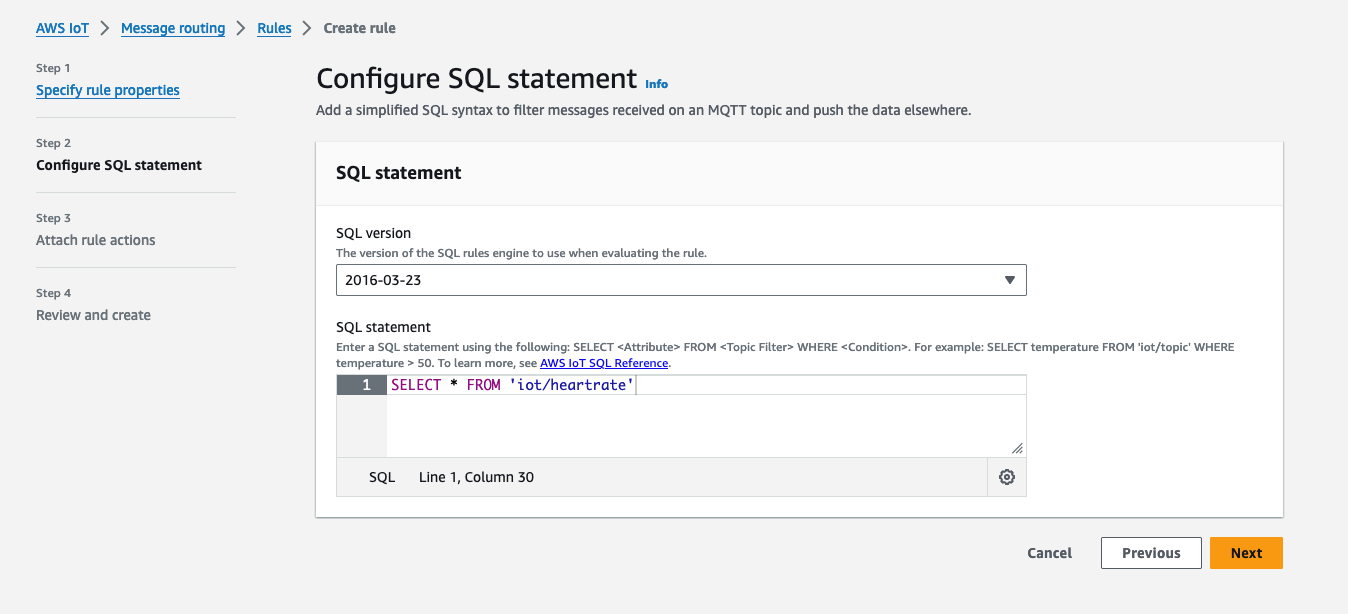Viewport: 1348px width, 614px height.
Task: Click the editor resize handle
Action: [1017, 449]
